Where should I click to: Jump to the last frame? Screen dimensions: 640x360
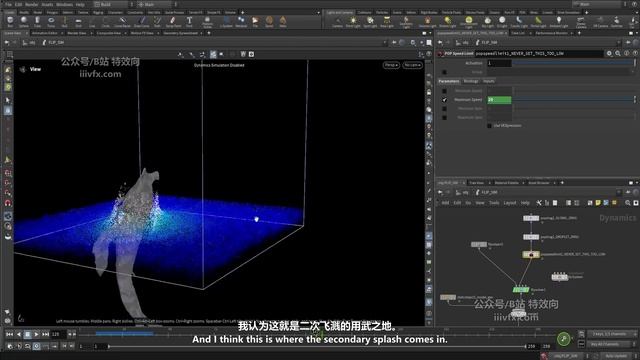point(45,334)
